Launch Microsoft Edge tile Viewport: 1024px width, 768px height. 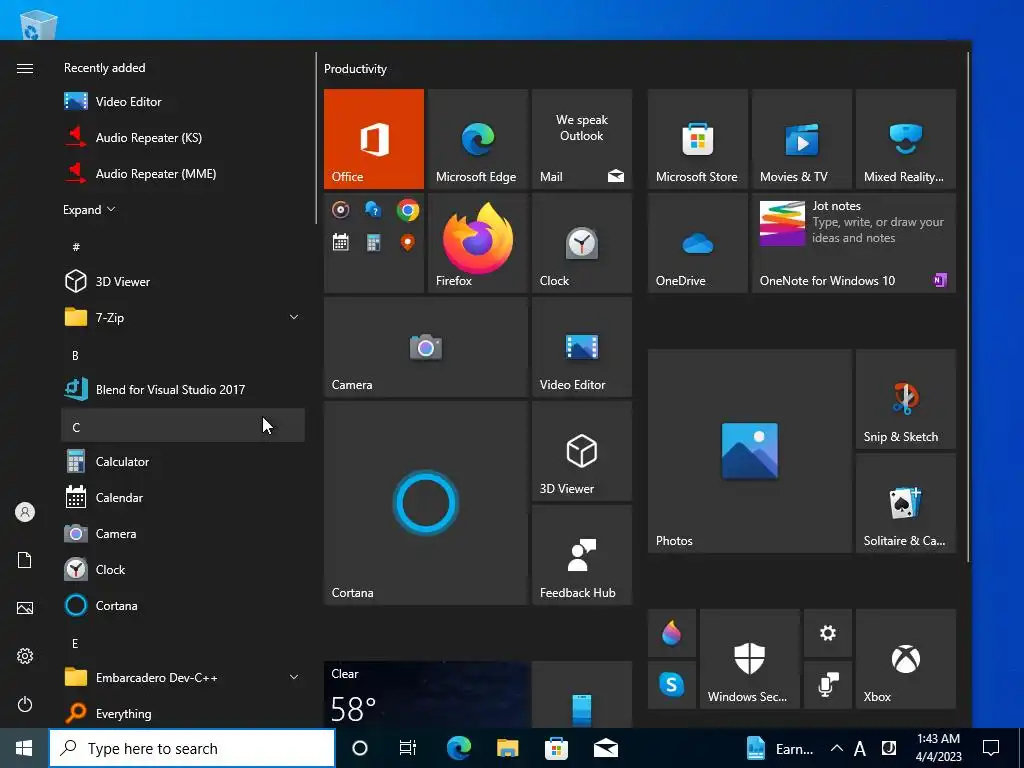(477, 139)
